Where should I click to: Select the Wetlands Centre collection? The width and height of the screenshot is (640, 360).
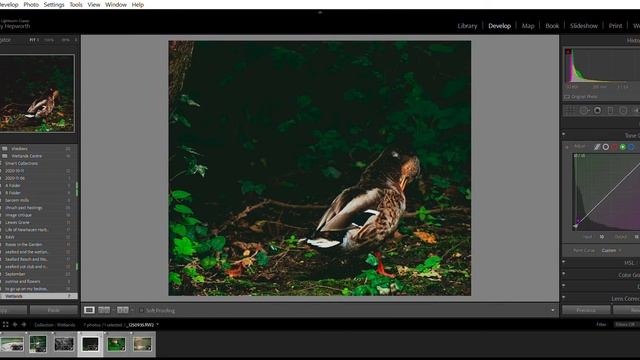coord(39,156)
